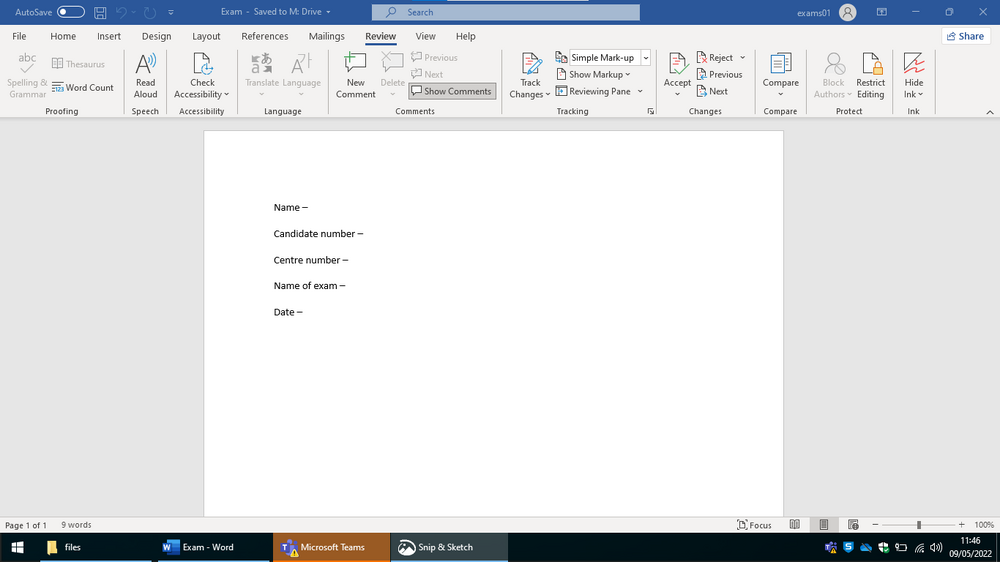Click the 100% zoom level
Screen dimensions: 1000x562
pyautogui.click(x=983, y=525)
